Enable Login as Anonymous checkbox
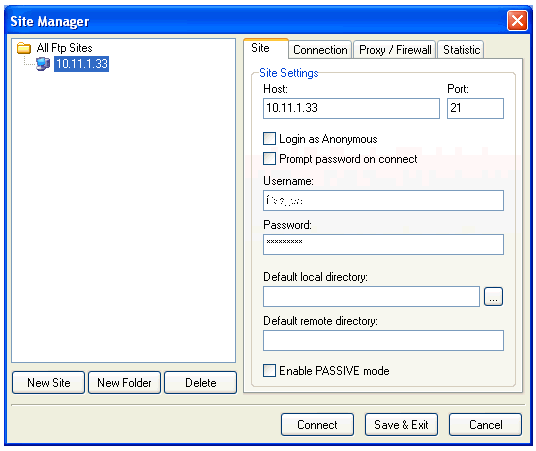This screenshot has height=451, width=536. [269, 139]
